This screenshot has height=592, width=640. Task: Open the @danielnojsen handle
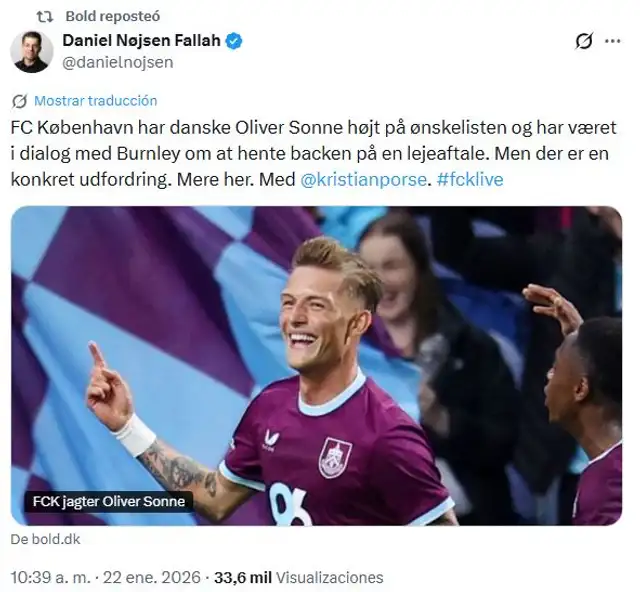coord(117,62)
